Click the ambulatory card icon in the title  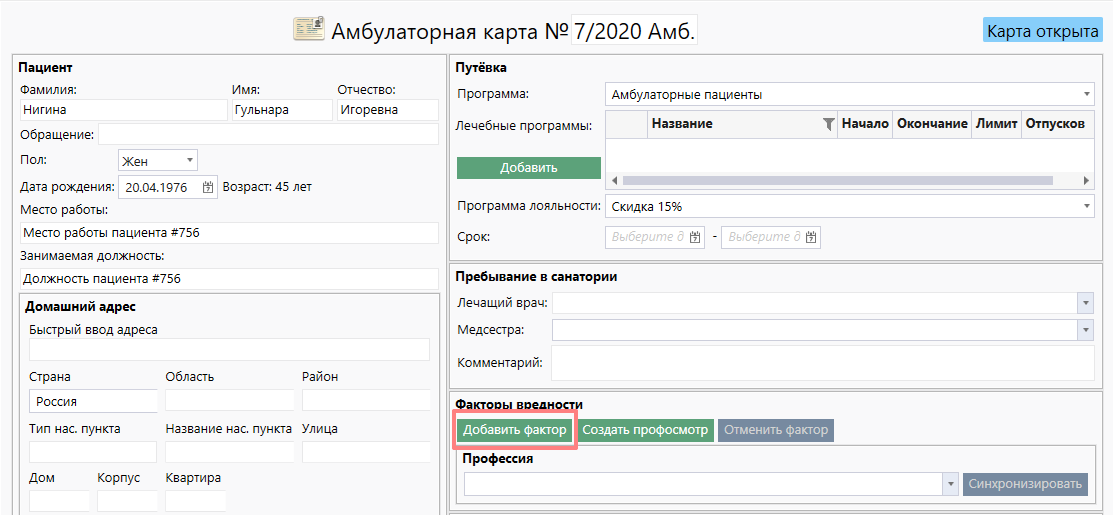coord(308,30)
